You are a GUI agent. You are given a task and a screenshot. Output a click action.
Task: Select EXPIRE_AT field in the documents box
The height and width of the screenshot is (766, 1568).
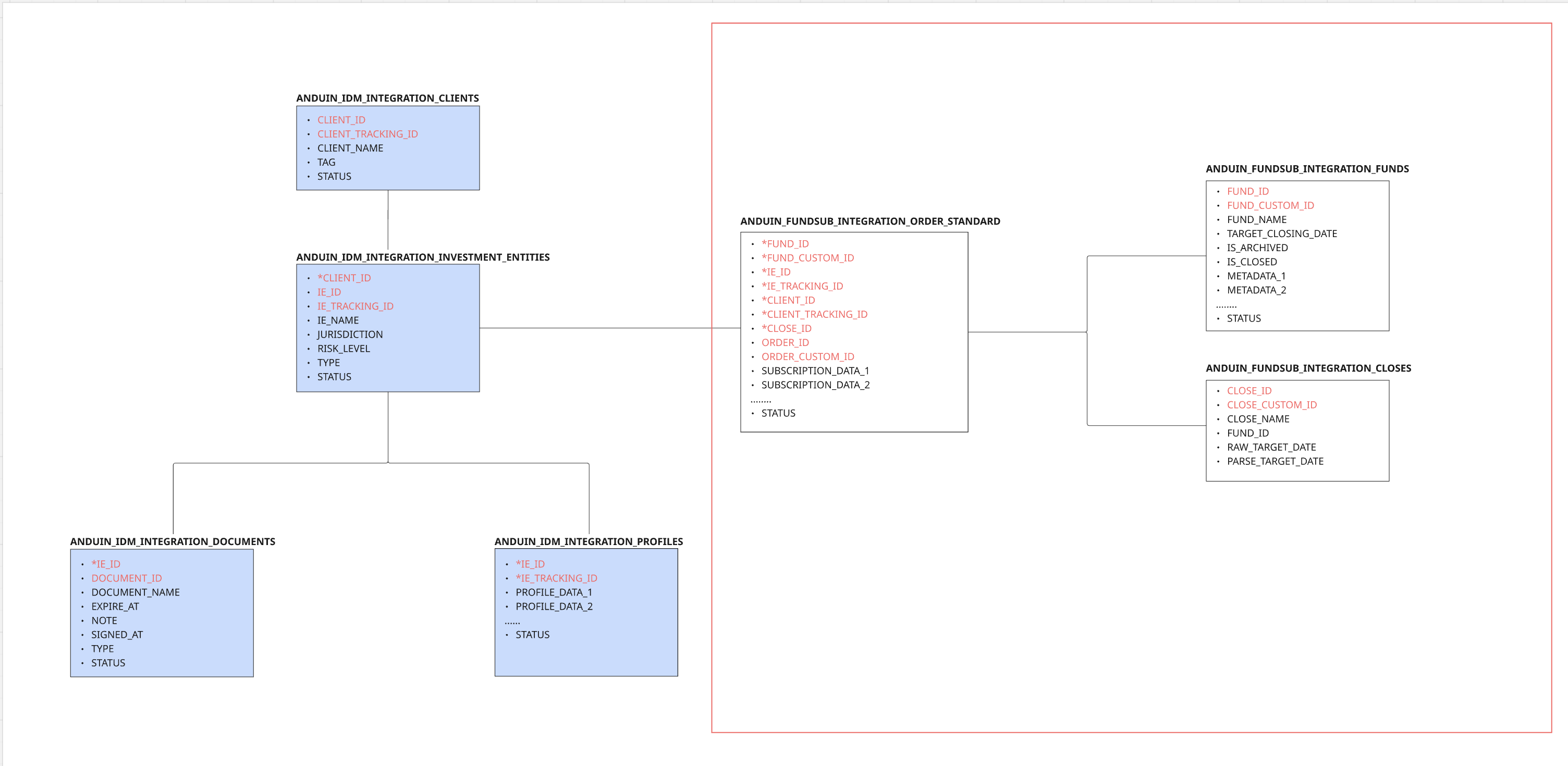[115, 606]
